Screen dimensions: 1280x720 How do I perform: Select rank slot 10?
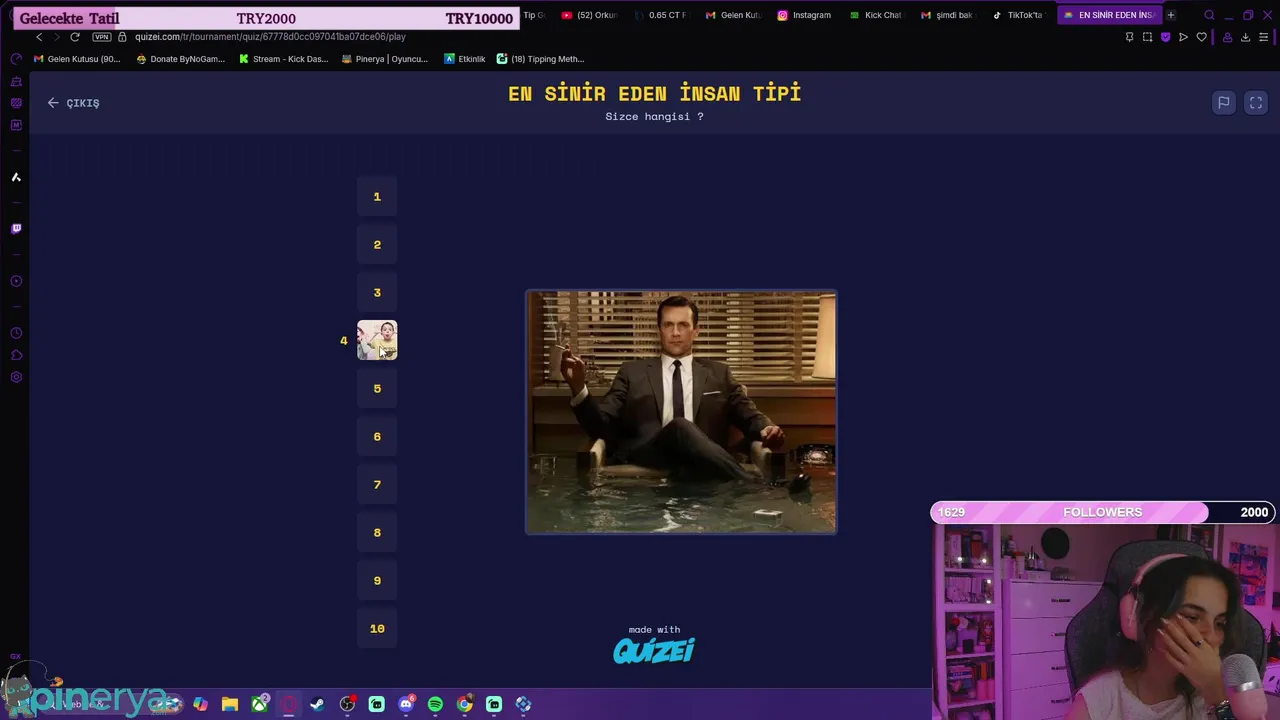point(377,629)
